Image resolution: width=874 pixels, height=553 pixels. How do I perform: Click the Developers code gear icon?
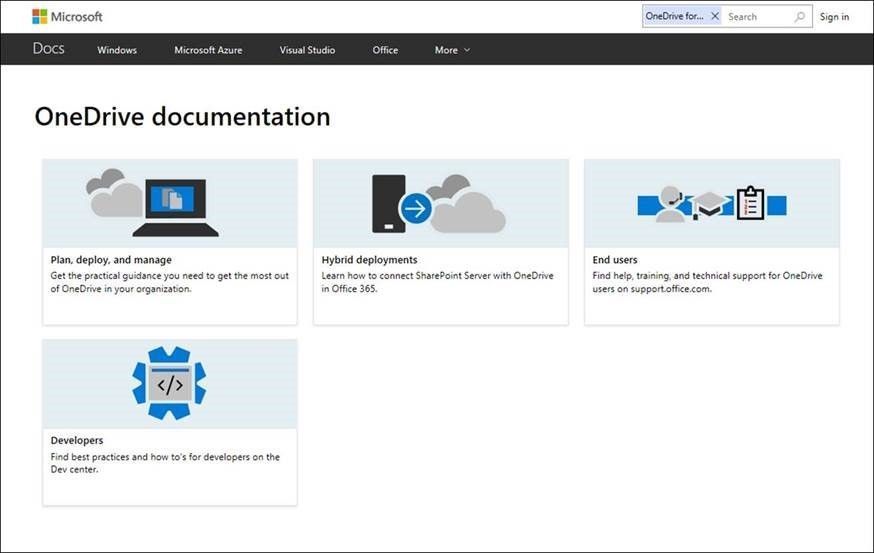pyautogui.click(x=169, y=384)
